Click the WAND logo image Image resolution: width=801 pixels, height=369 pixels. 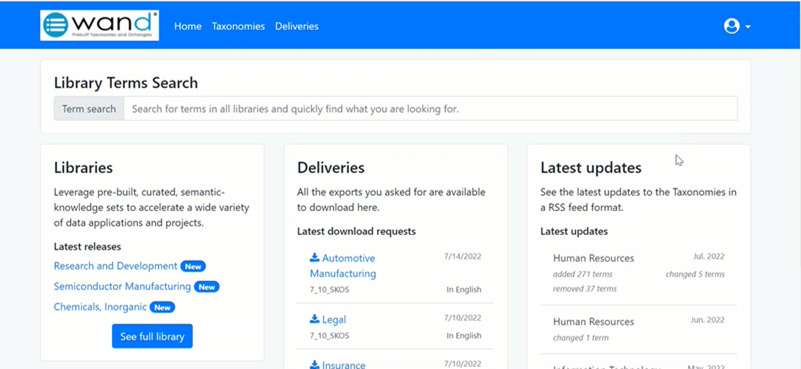(x=100, y=26)
